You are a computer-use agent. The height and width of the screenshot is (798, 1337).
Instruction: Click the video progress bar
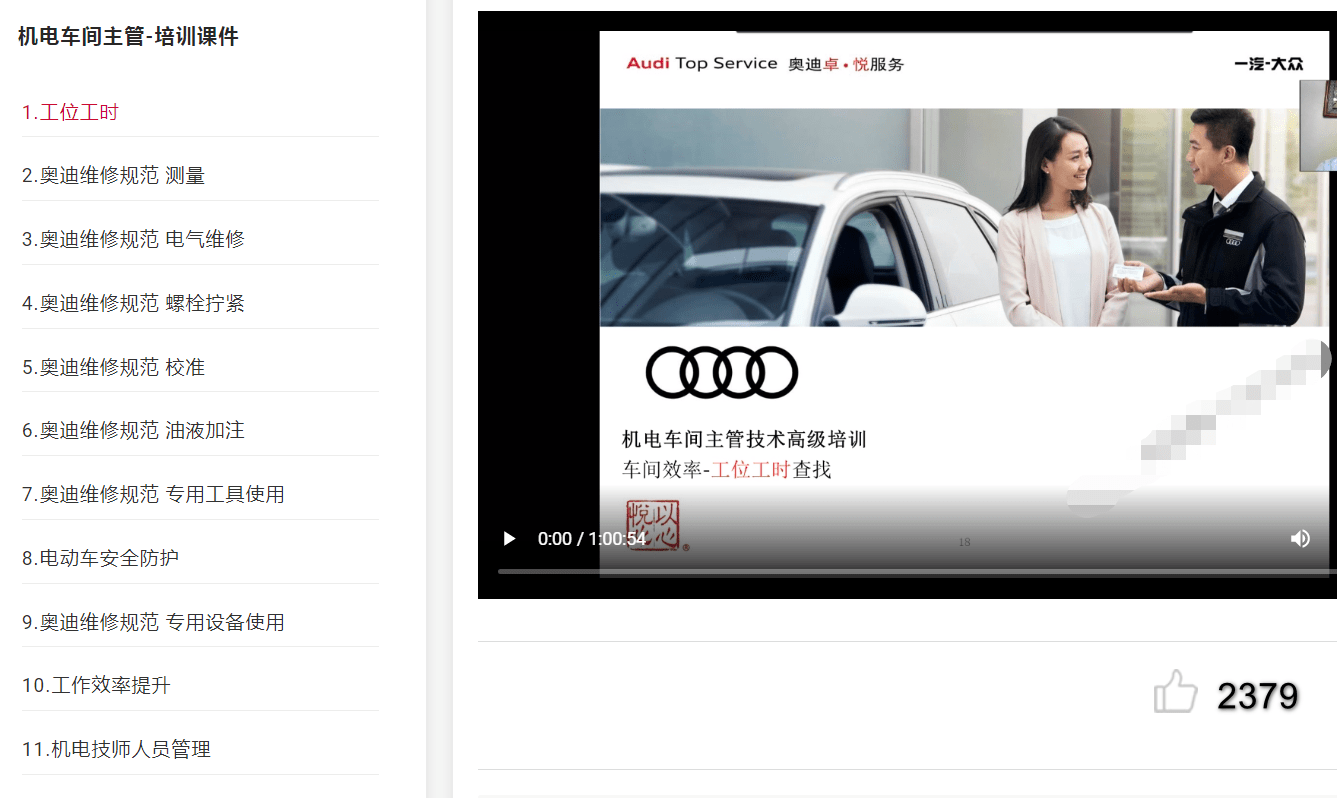(900, 571)
